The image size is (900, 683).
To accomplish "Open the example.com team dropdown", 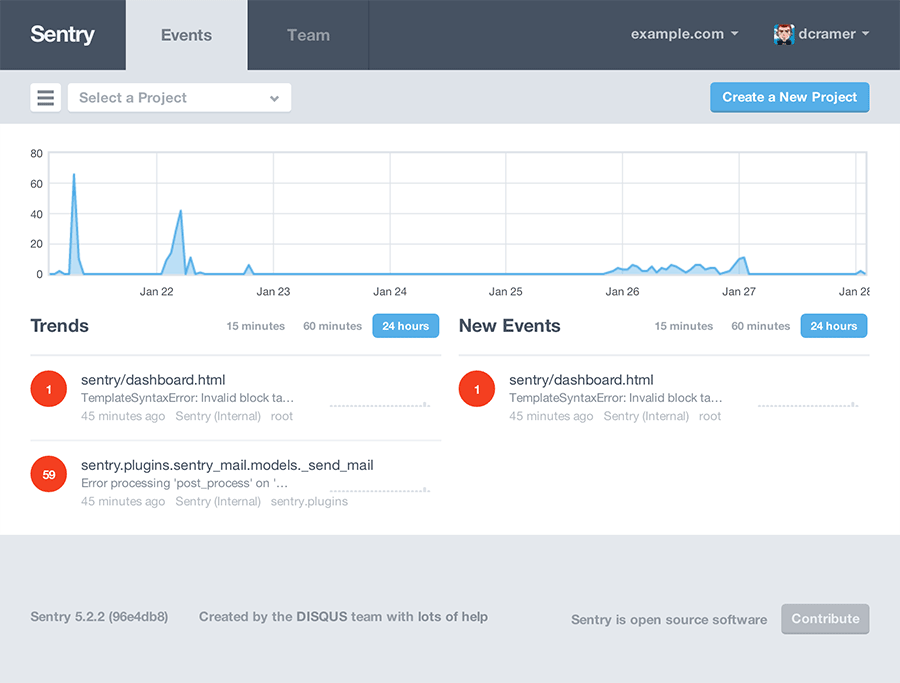I will pyautogui.click(x=684, y=34).
